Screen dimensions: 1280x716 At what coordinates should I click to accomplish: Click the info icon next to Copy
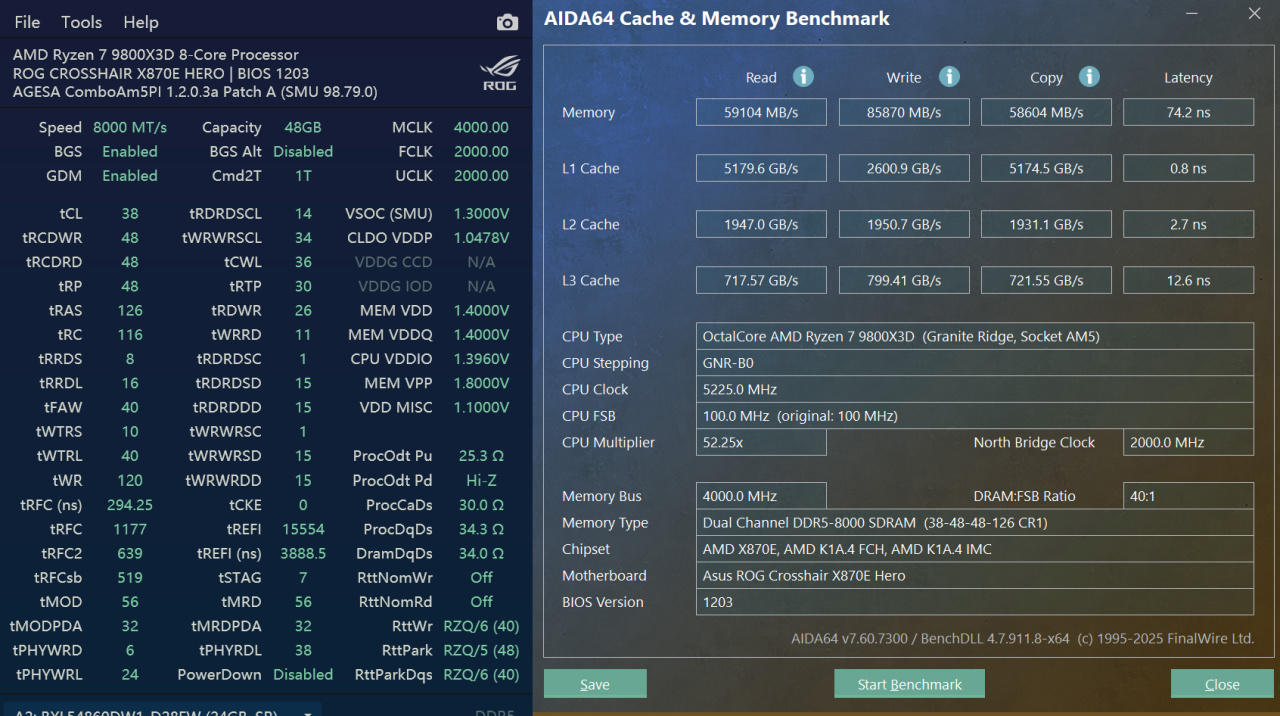1090,77
